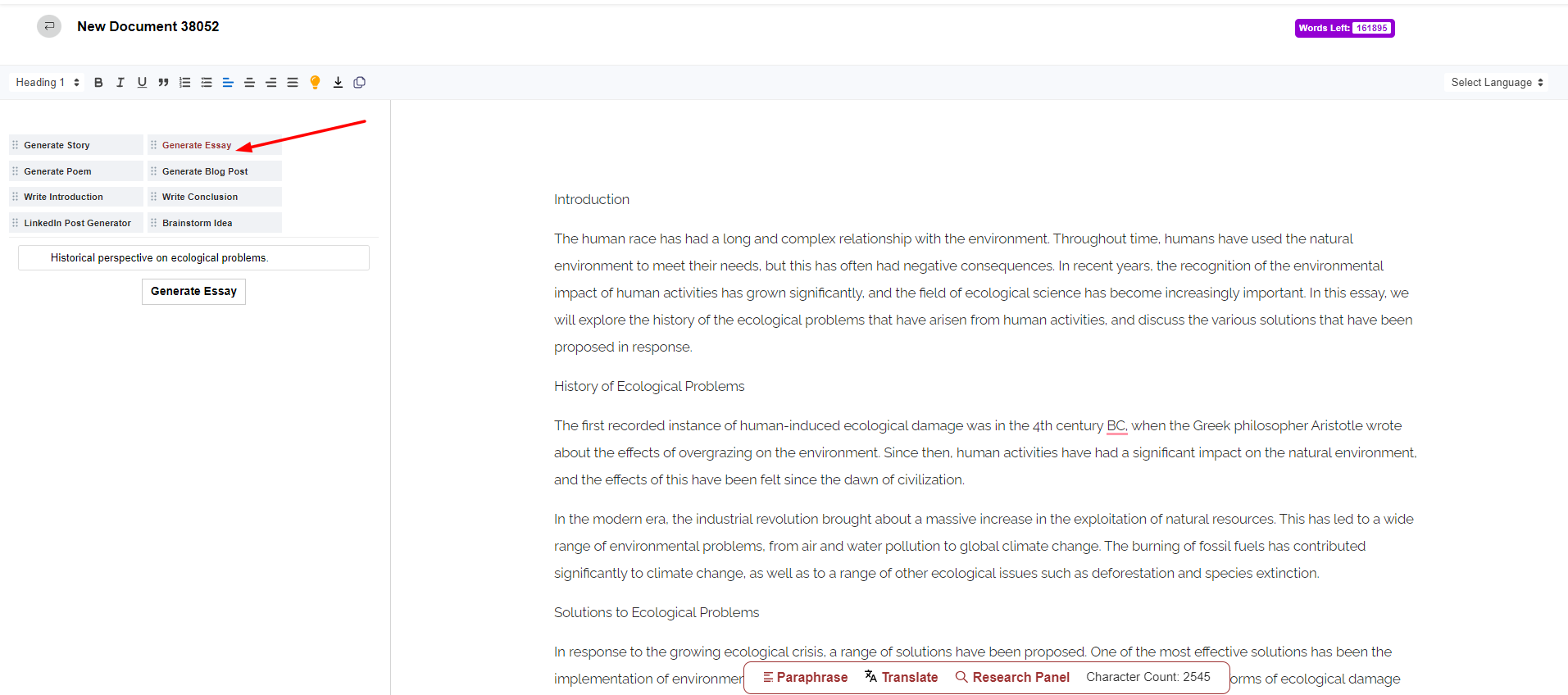Click the Words Left counter badge
1568x695 pixels.
point(1344,28)
